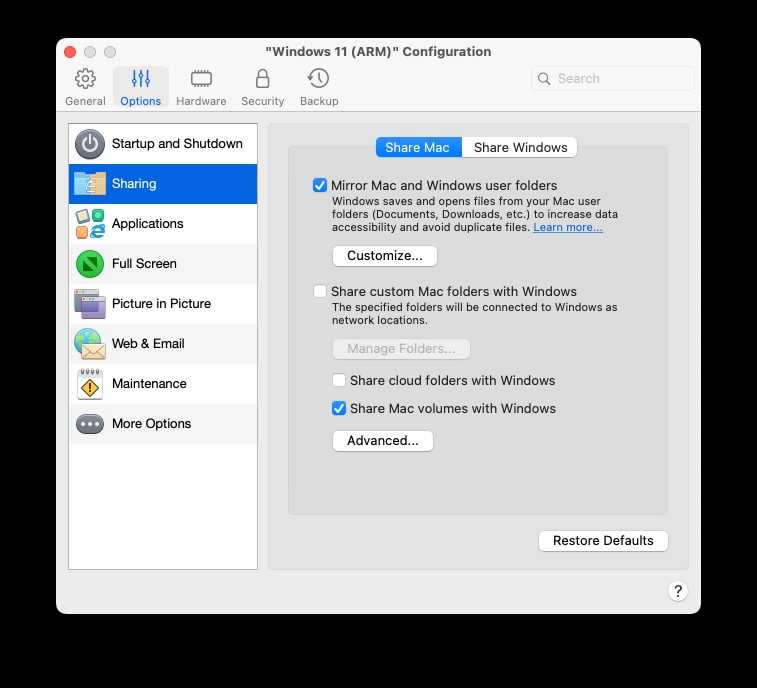Viewport: 757px width, 688px height.
Task: Enable Share cloud folders with Windows
Action: 339,380
